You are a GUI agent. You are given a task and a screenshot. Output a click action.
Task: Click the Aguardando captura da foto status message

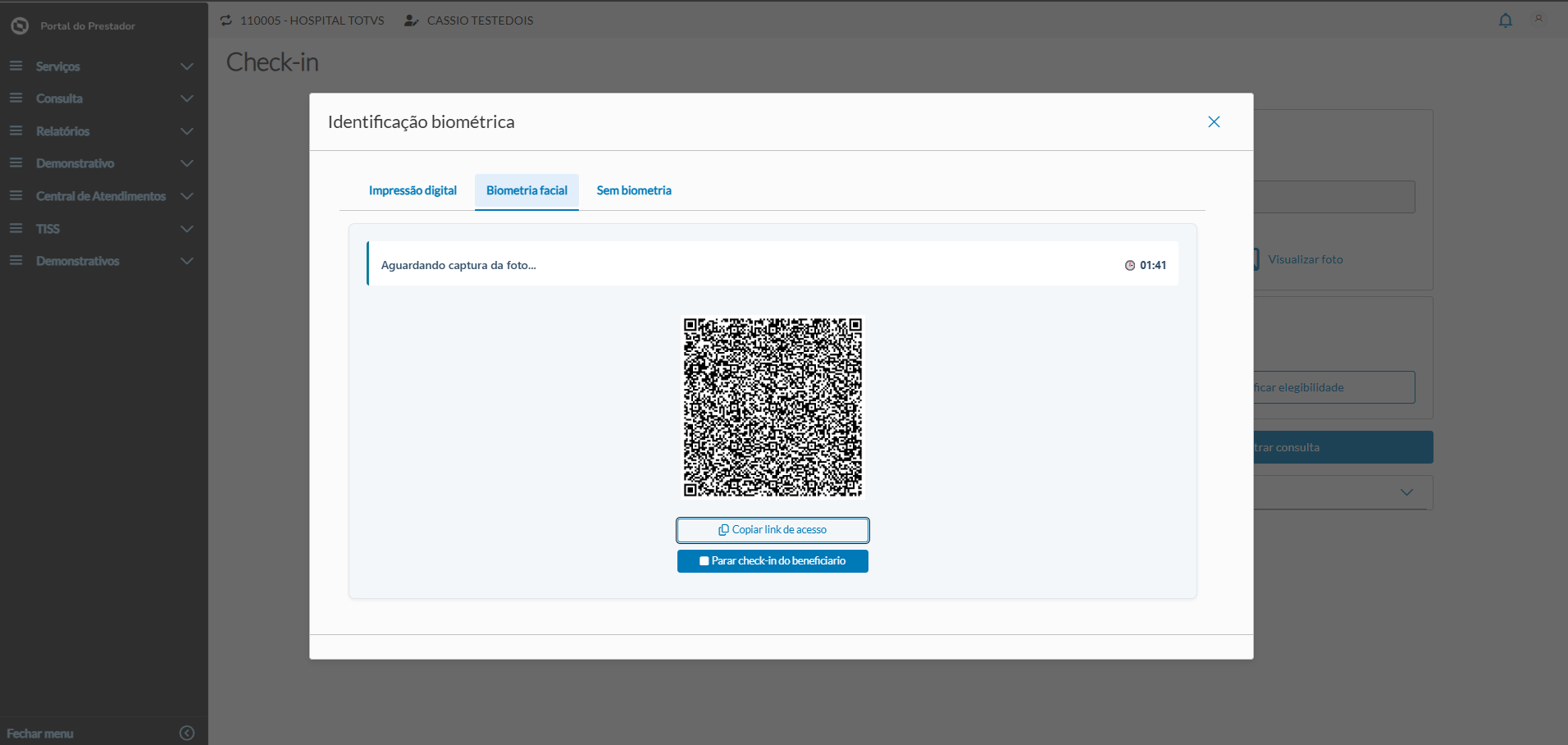pos(458,265)
